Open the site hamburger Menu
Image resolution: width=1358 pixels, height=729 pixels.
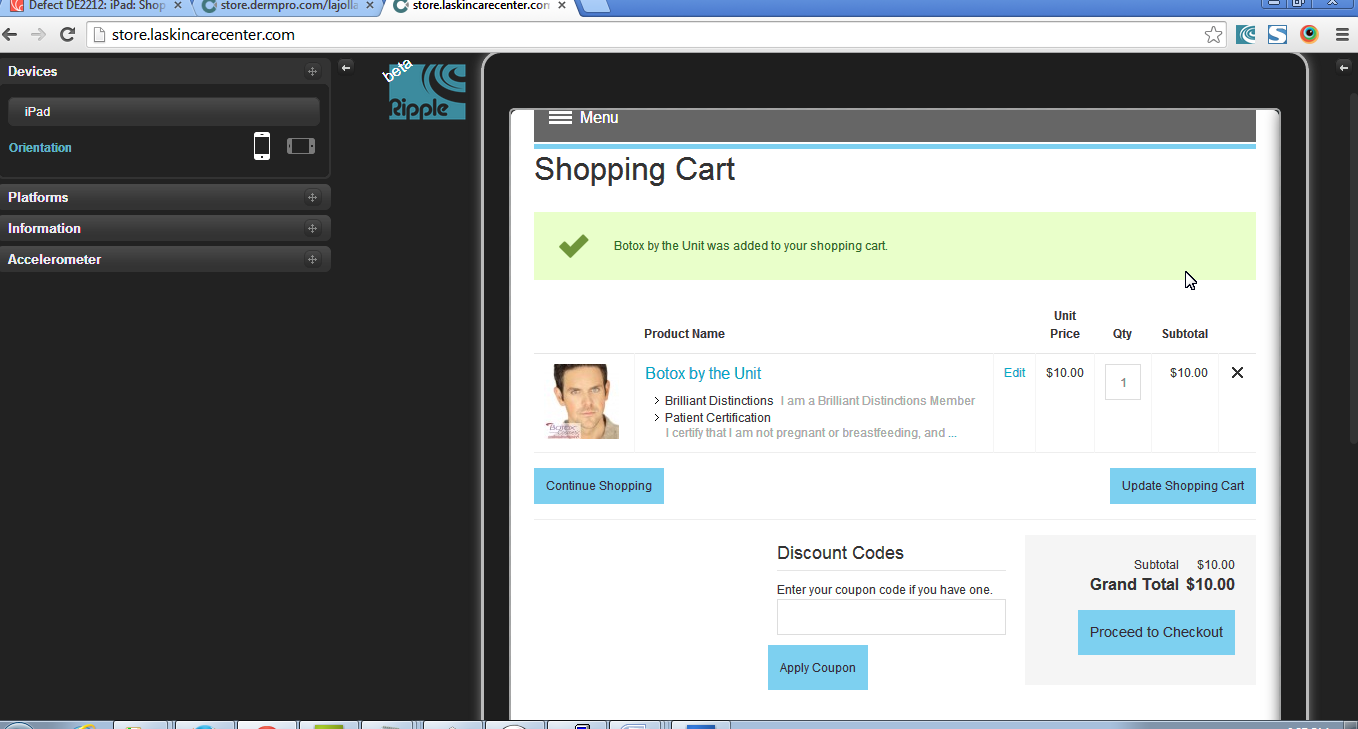coord(584,118)
